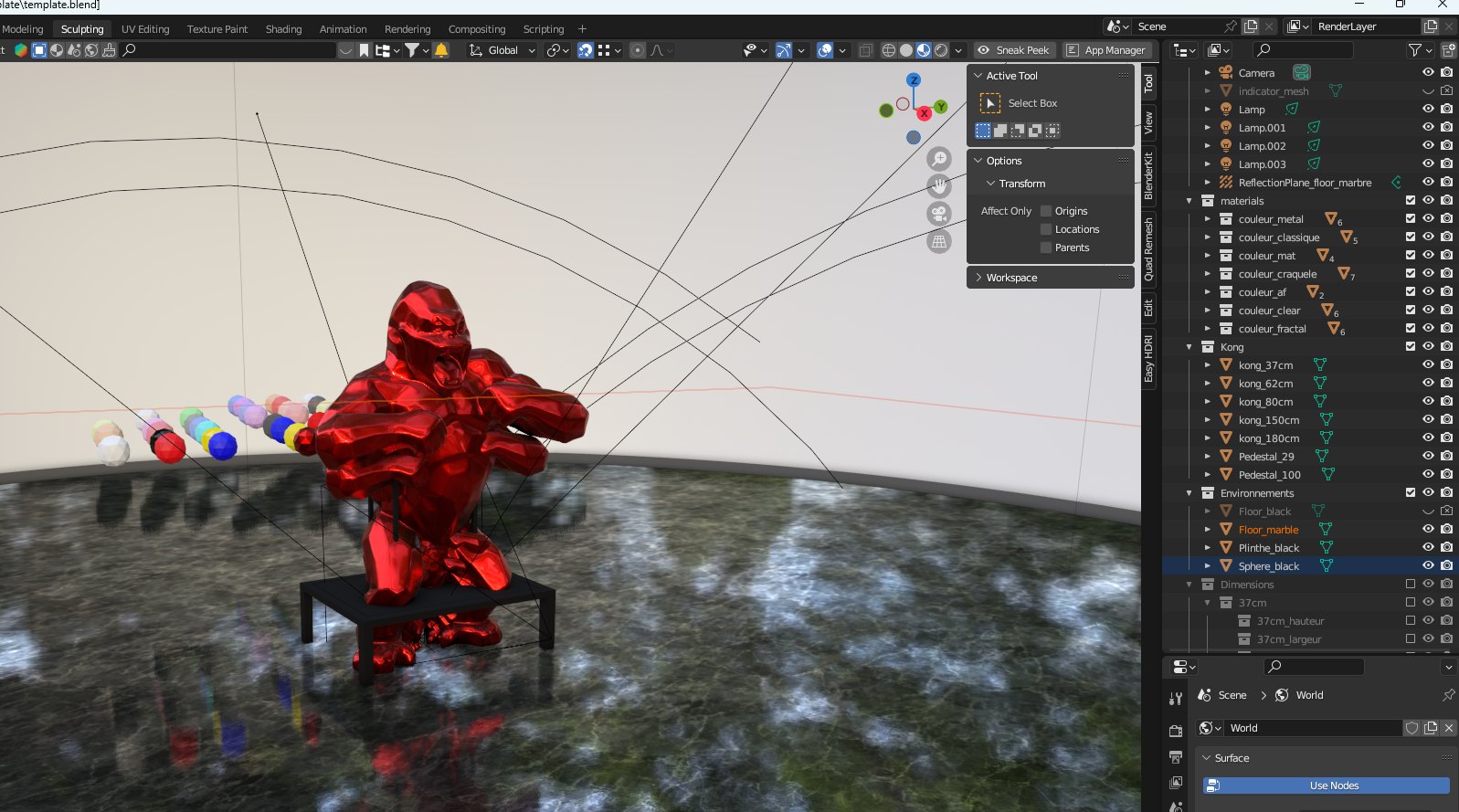The image size is (1459, 812).
Task: Open Tool properties tab in properties editor
Action: pos(1176,699)
